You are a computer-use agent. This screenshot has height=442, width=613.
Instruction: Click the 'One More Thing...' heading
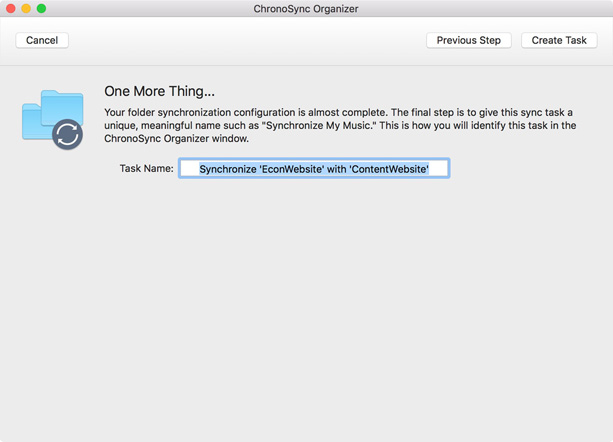(160, 91)
